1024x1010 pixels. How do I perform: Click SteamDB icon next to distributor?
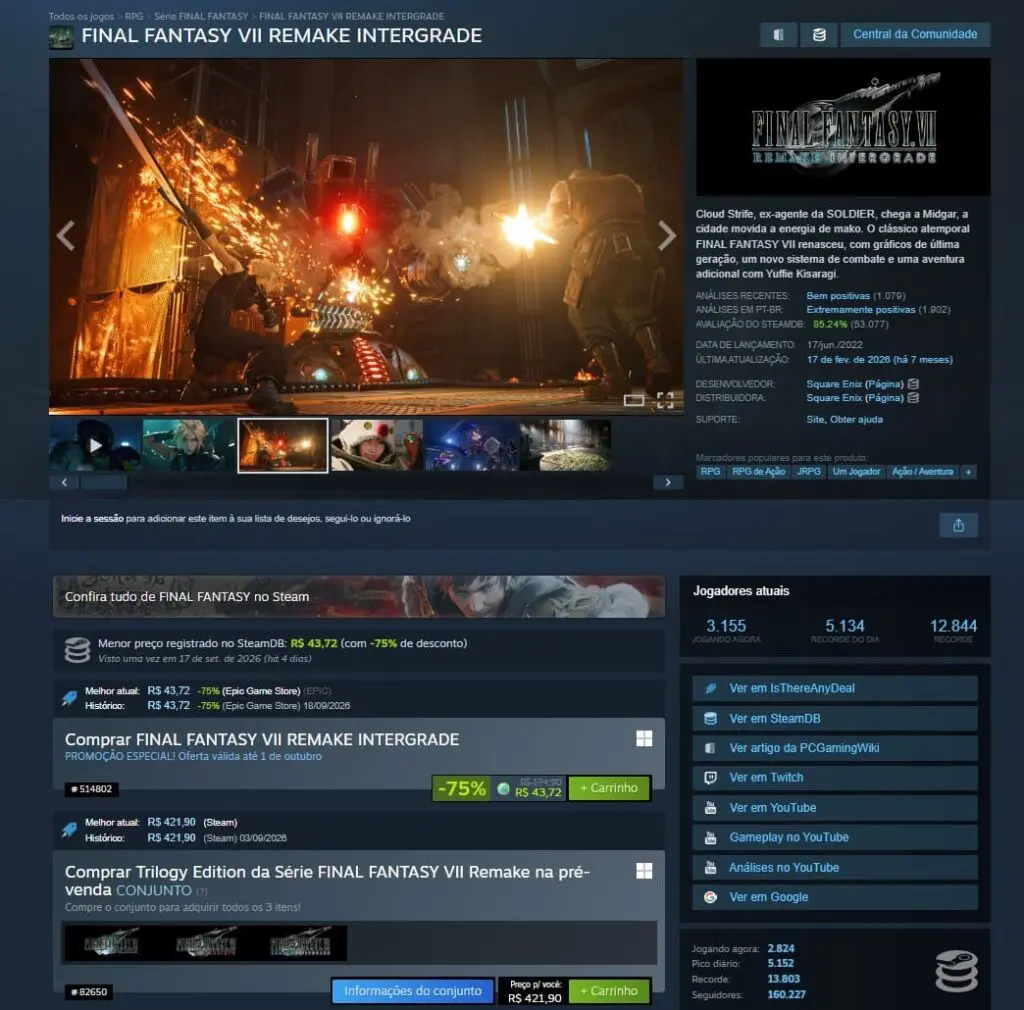(x=914, y=398)
